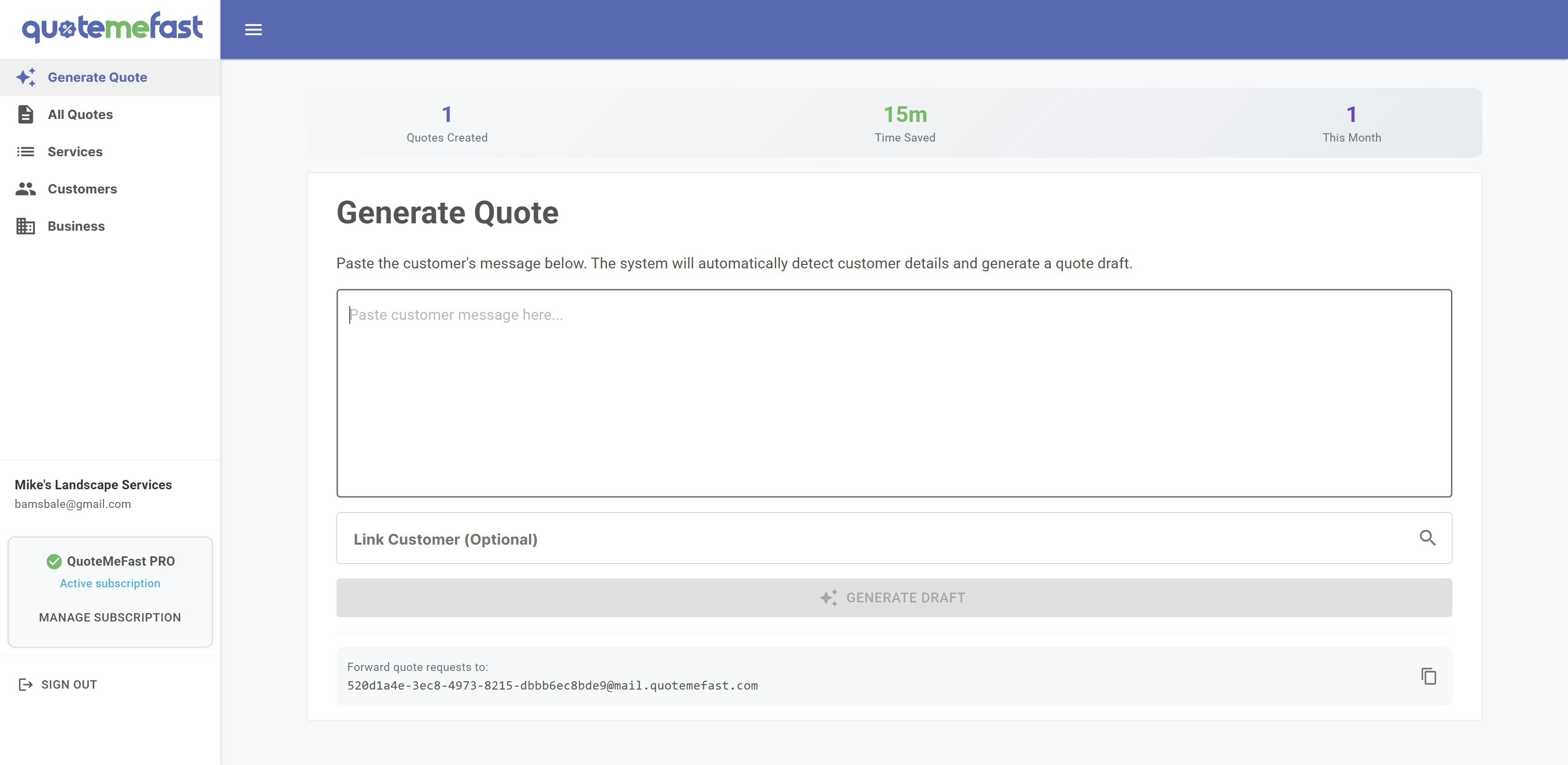Click the green PRO checkmark icon

tap(54, 561)
